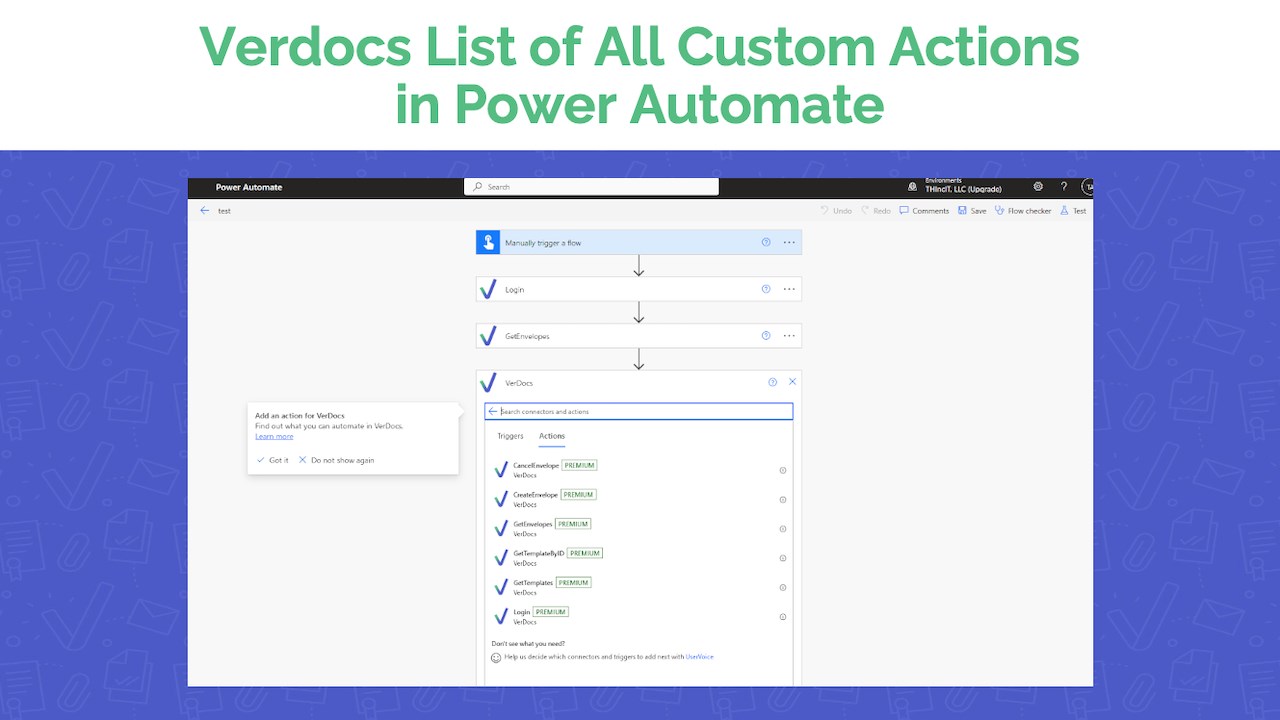Switch to the Triggers tab
Image resolution: width=1280 pixels, height=720 pixels.
click(x=510, y=436)
